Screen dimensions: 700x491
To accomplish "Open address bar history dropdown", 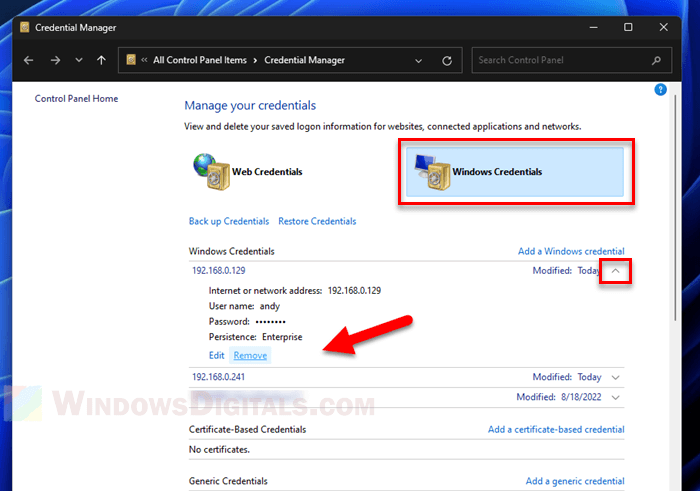I will coord(418,61).
